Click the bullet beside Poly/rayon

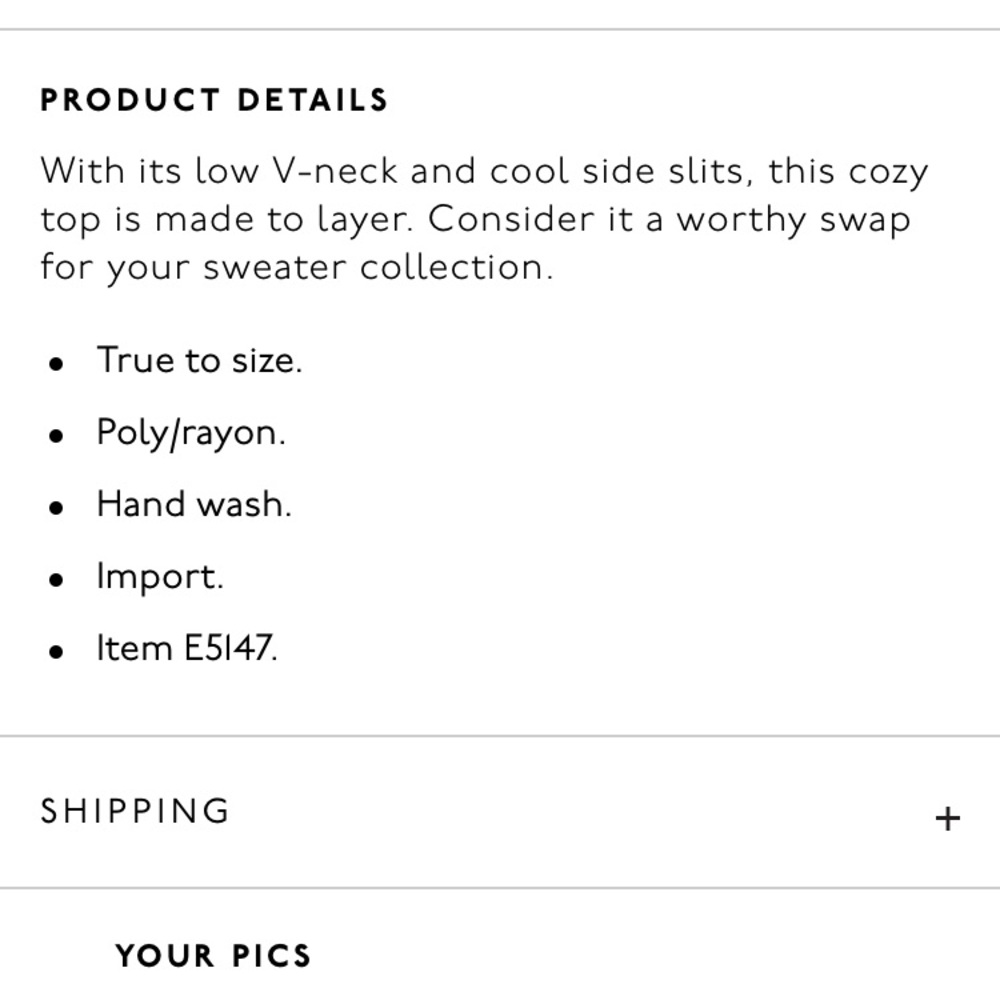(x=56, y=435)
